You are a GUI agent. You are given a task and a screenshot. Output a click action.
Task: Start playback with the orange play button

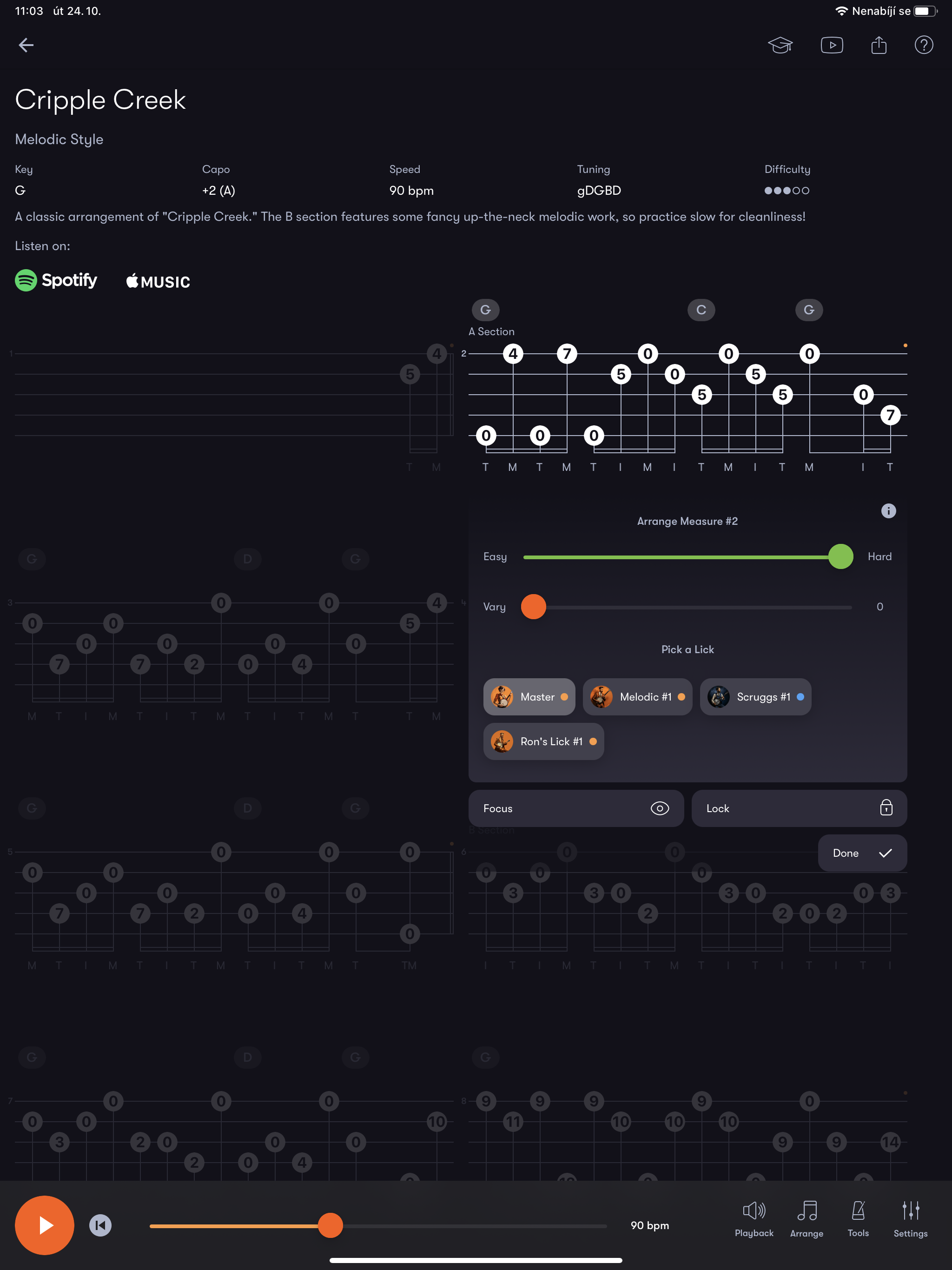click(45, 1225)
